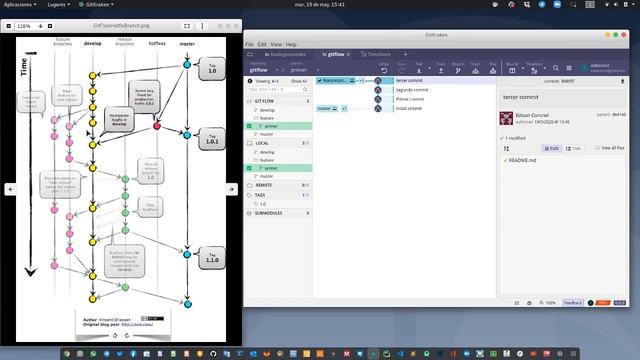Click the clock date in top bar
The image size is (640, 360).
point(320,4)
